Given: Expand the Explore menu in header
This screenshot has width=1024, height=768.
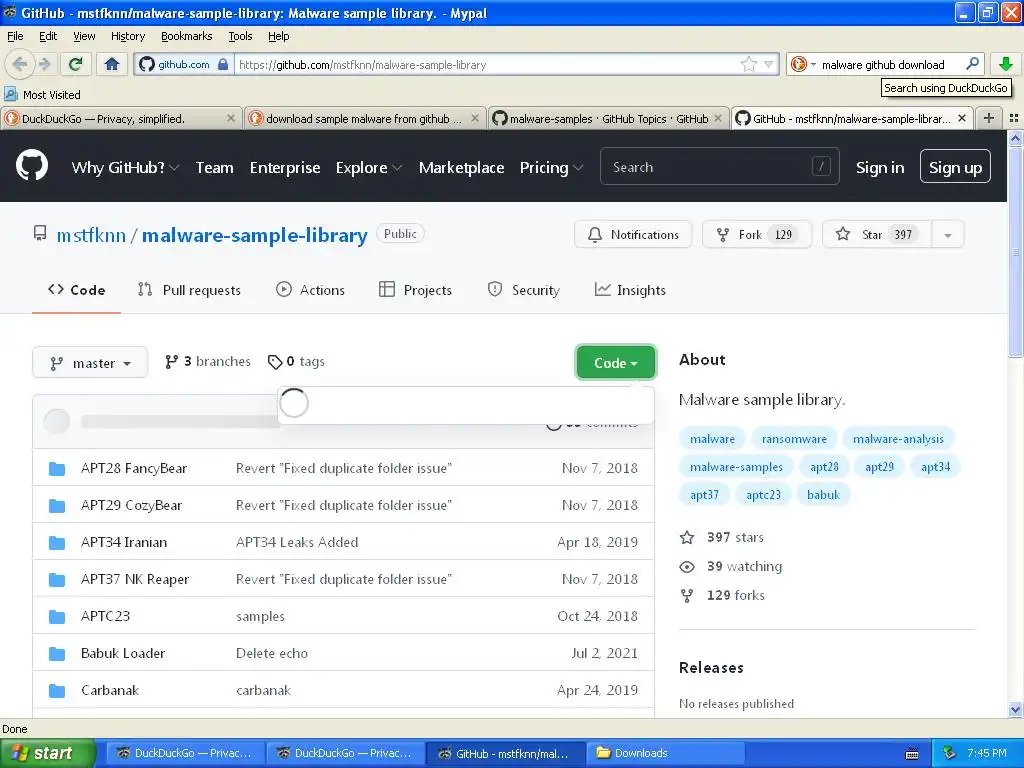Looking at the screenshot, I should click(x=369, y=168).
